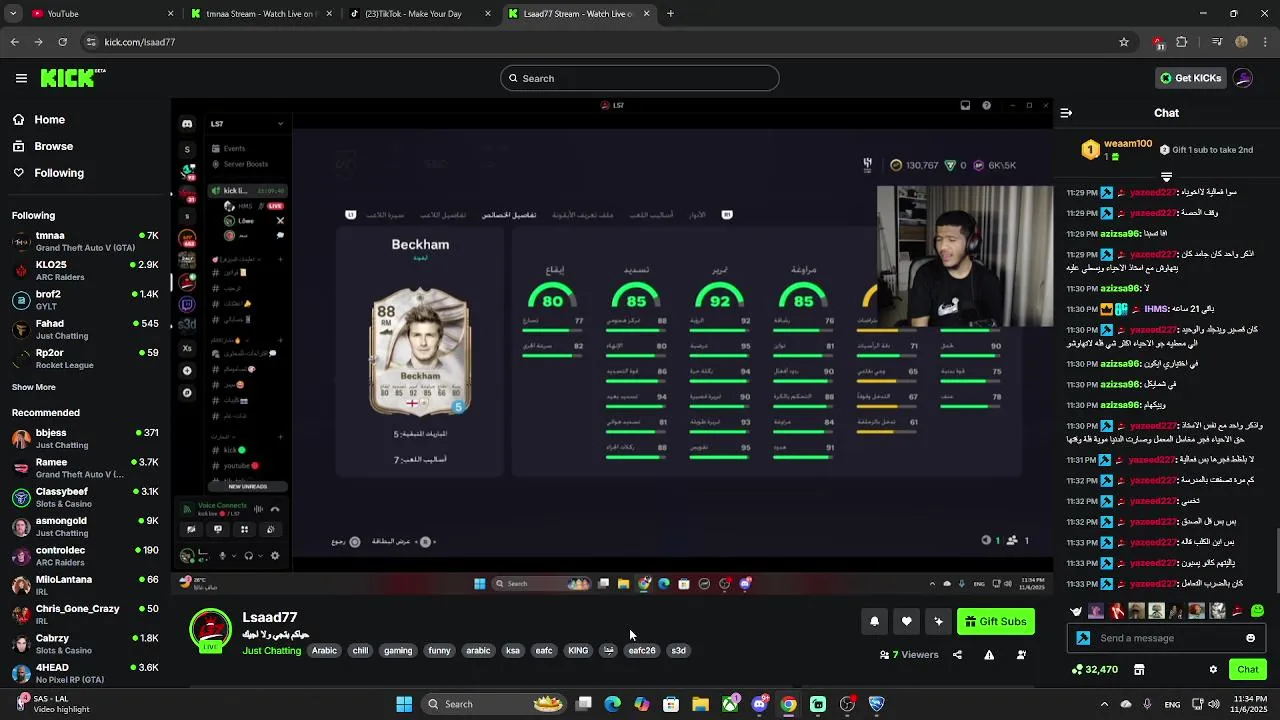Click the Get KICKs button
Image resolution: width=1280 pixels, height=720 pixels.
pyautogui.click(x=1190, y=78)
